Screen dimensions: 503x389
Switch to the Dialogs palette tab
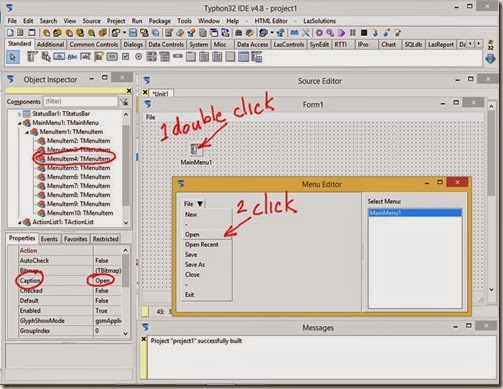tap(133, 45)
